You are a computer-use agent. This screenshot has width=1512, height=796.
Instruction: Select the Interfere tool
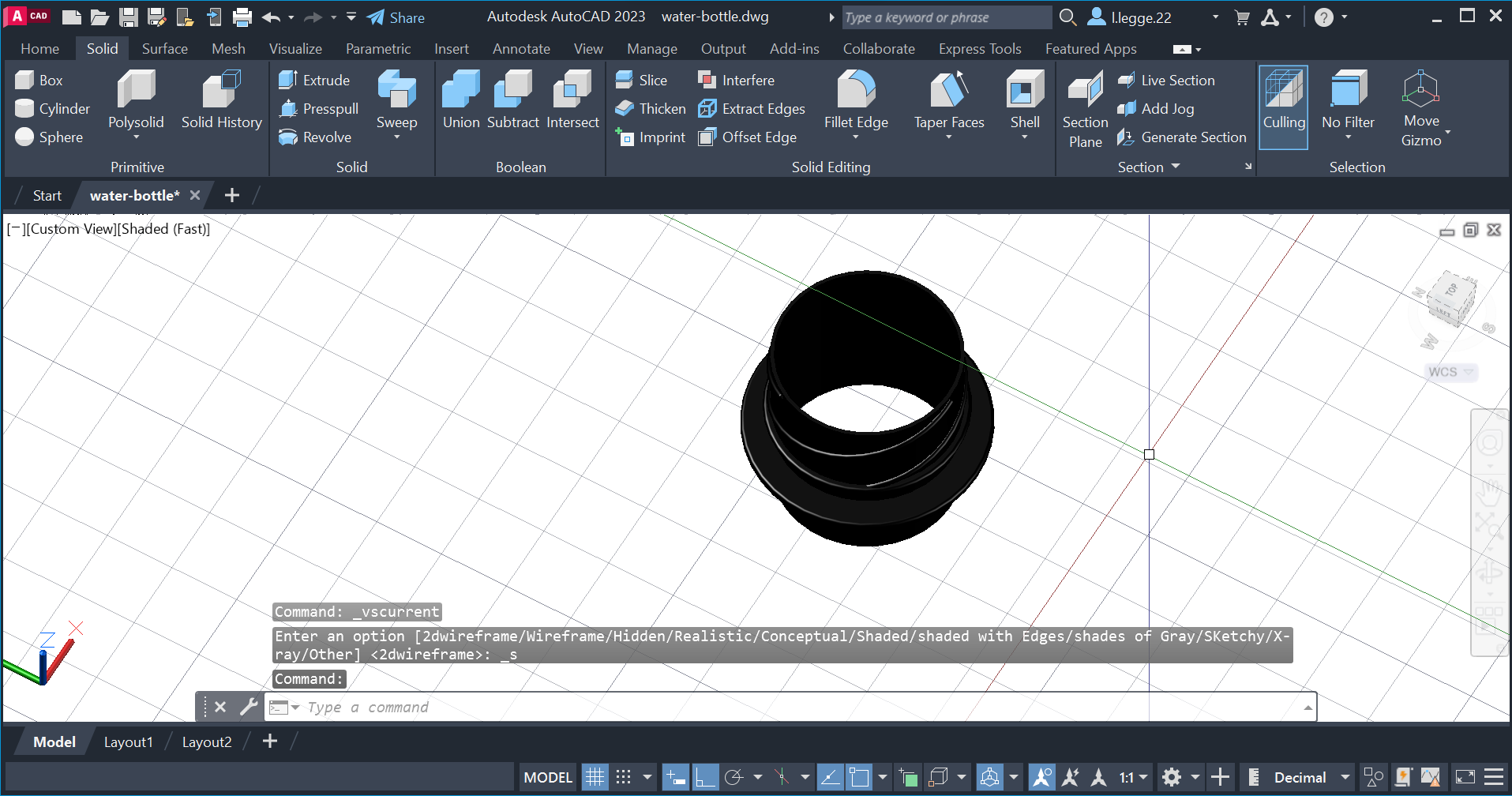[x=736, y=80]
